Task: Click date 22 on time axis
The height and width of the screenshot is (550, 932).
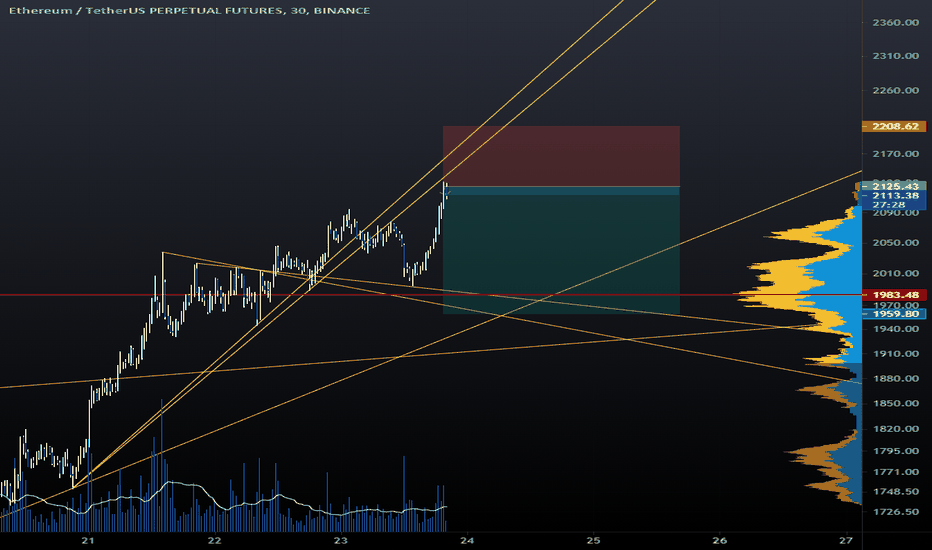Action: tap(215, 540)
